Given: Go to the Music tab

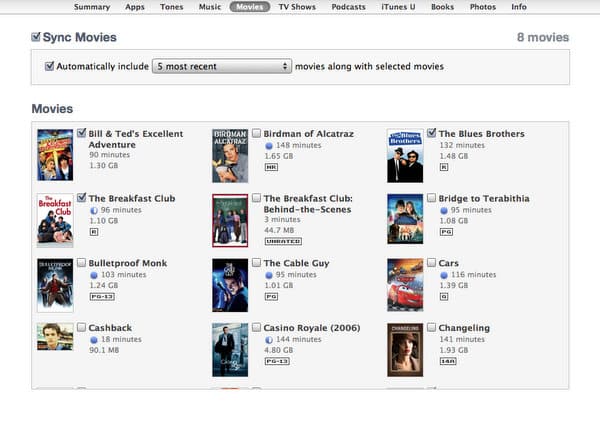Looking at the screenshot, I should 210,7.
